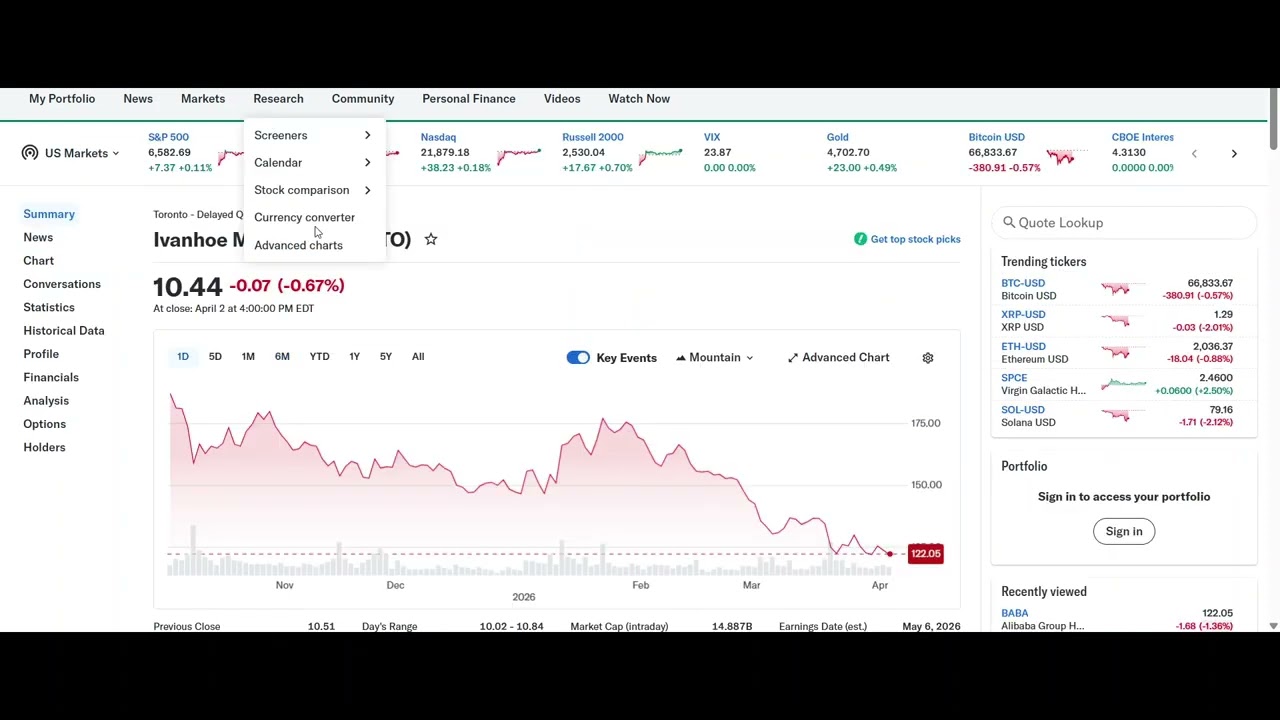Choose Currency converter from Research menu
The image size is (1280, 720).
(304, 217)
